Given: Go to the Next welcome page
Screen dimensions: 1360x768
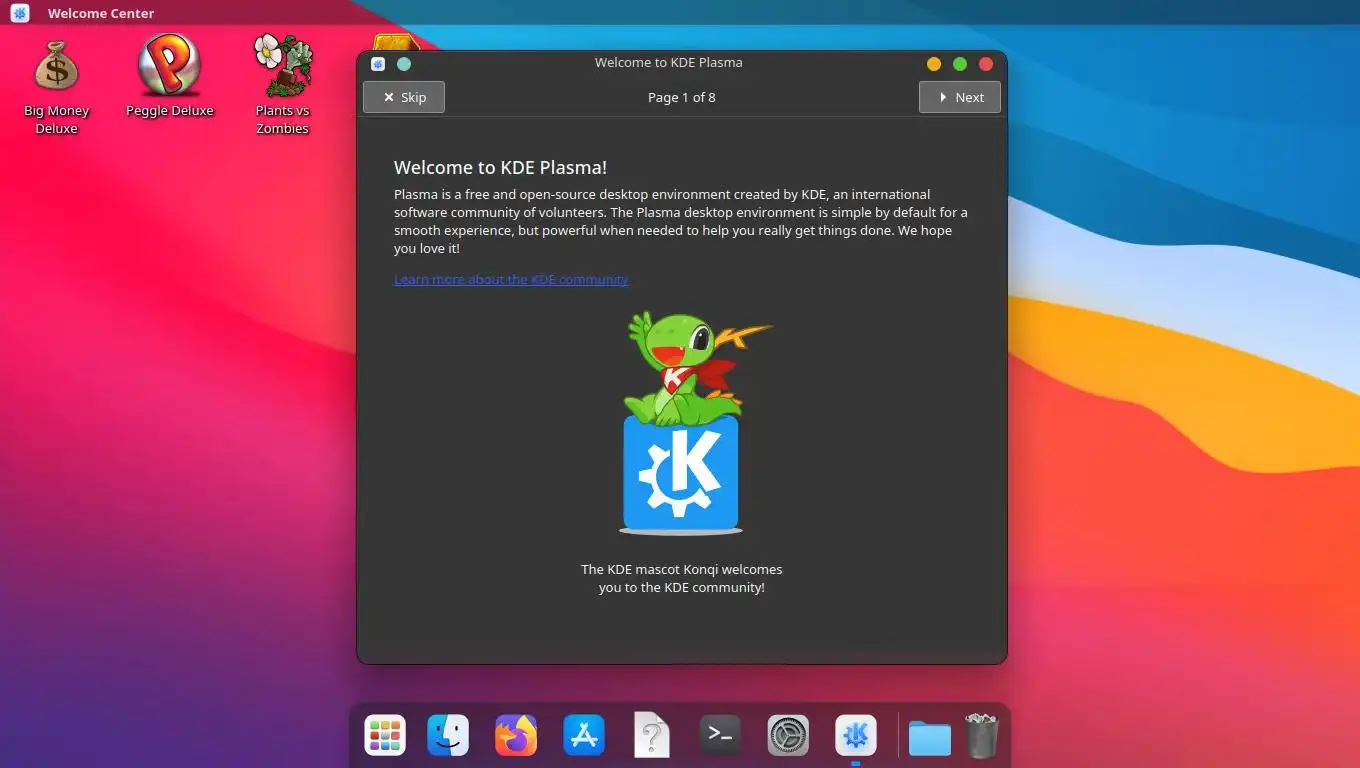Looking at the screenshot, I should click(x=960, y=97).
